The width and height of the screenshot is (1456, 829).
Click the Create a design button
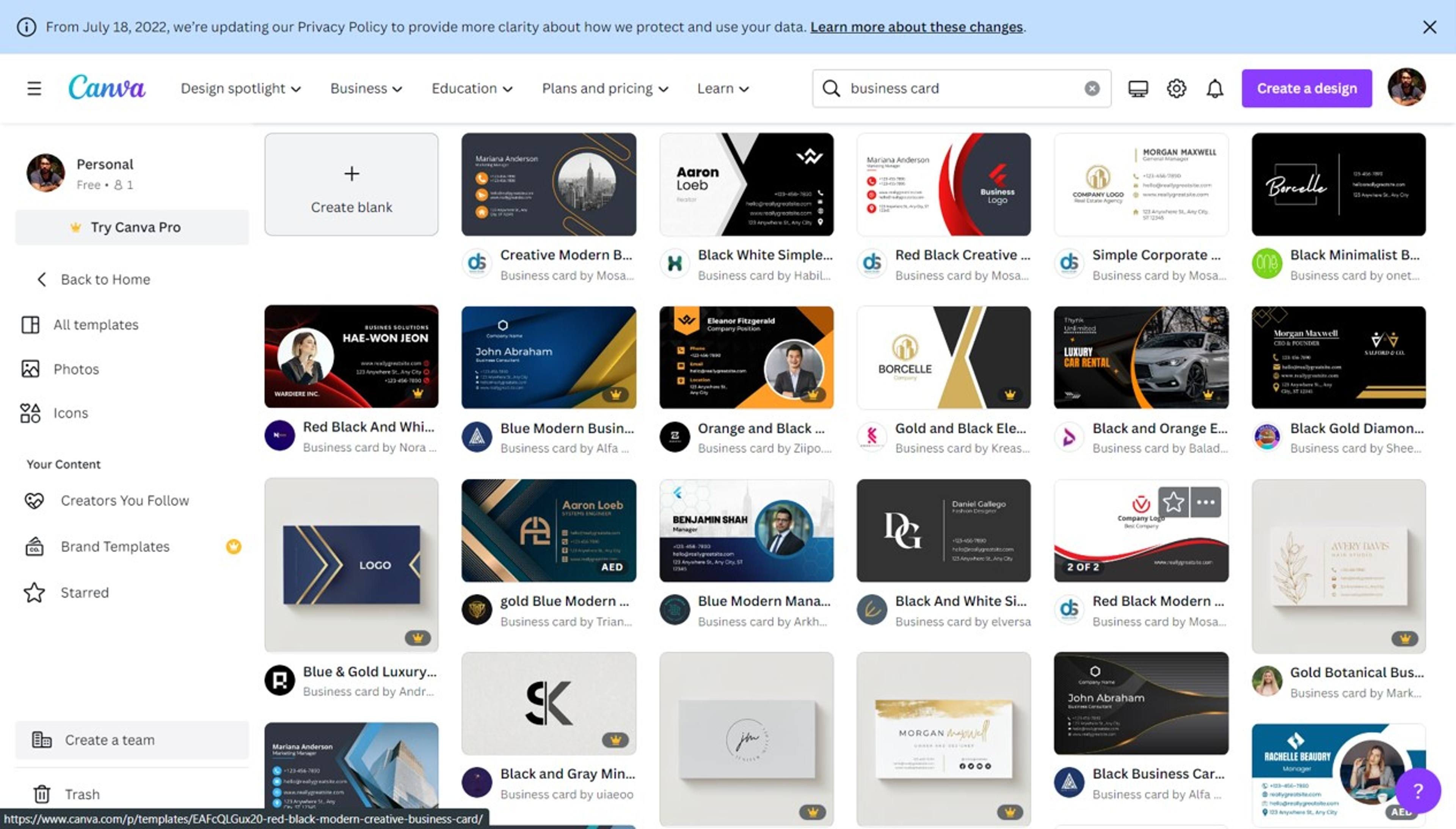tap(1306, 88)
